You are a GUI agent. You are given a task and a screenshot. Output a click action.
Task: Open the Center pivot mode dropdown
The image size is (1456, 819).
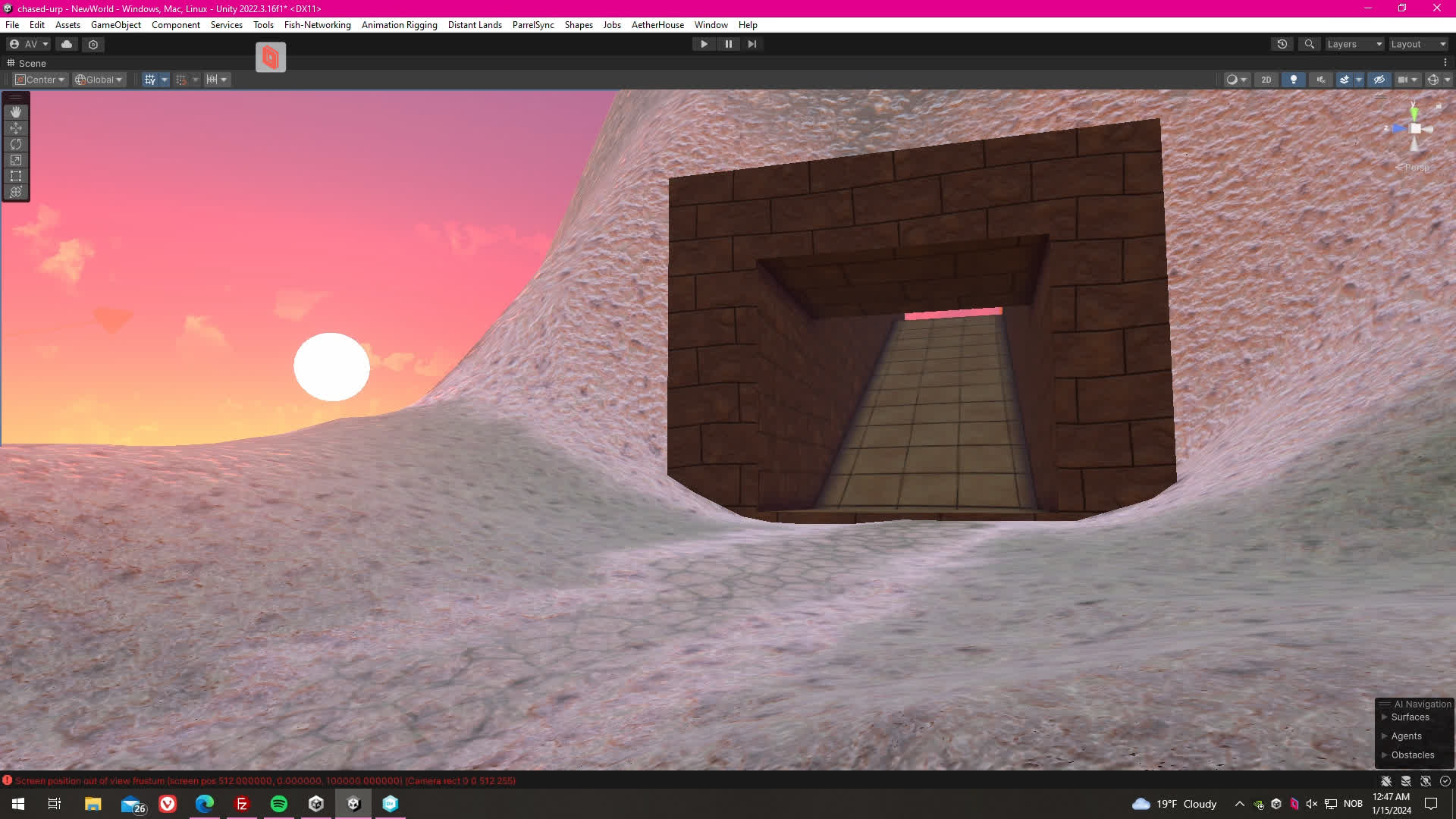[41, 80]
